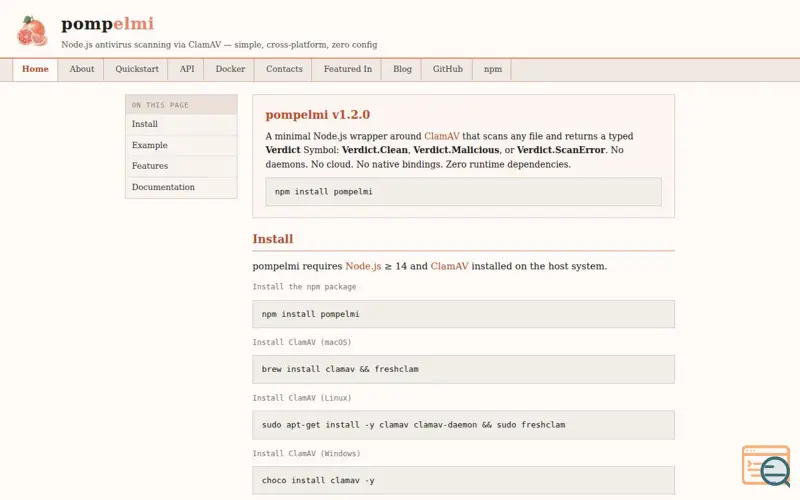Follow the ClamAV link in requirements sentence
This screenshot has height=500, width=800.
click(x=449, y=266)
